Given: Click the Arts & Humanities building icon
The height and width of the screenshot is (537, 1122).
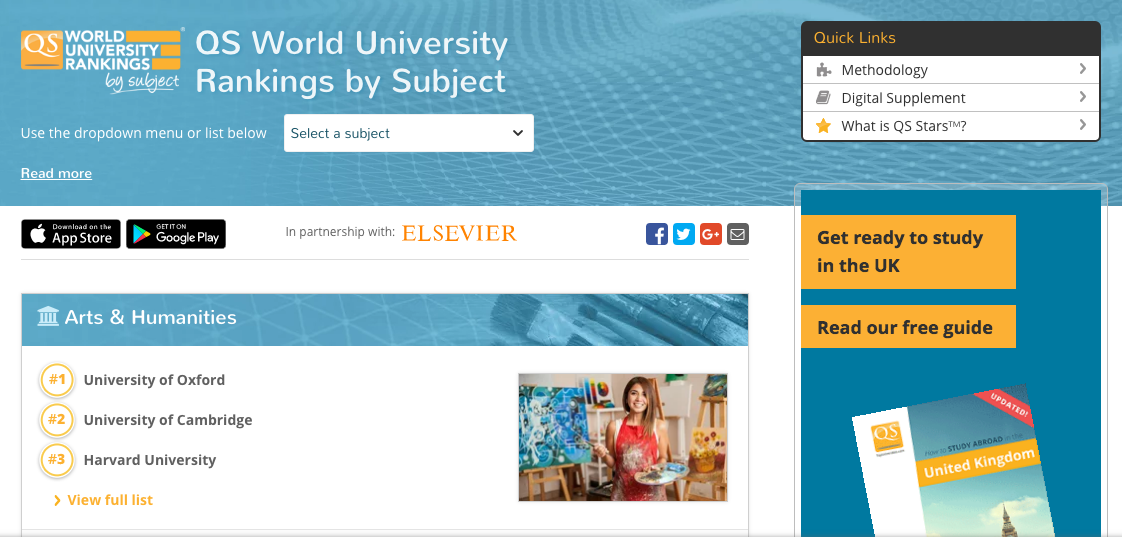Looking at the screenshot, I should coord(48,317).
